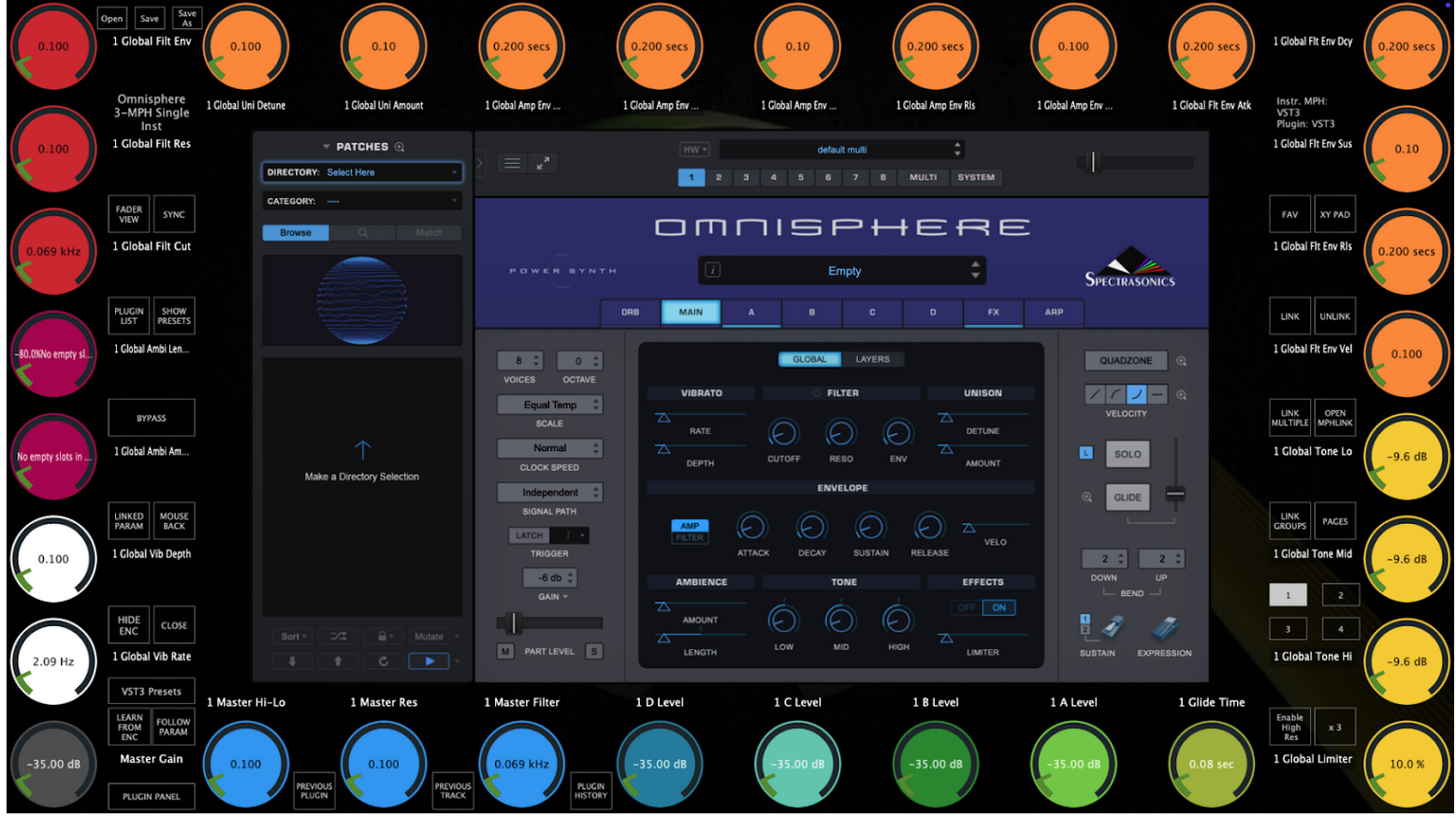Expand the Sort menu in patch browser
The height and width of the screenshot is (818, 1456).
[294, 636]
